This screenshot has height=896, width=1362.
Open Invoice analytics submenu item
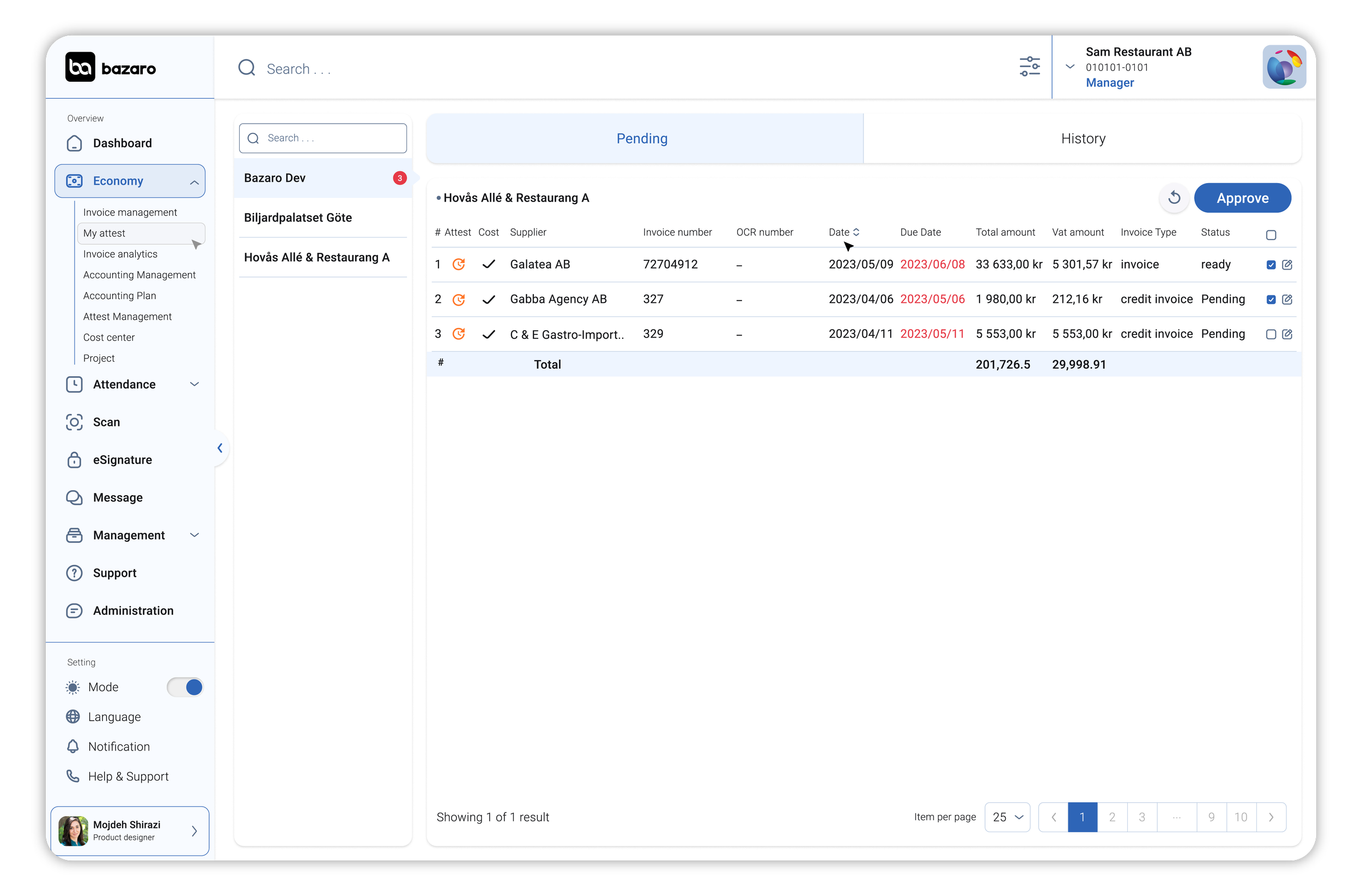tap(120, 254)
